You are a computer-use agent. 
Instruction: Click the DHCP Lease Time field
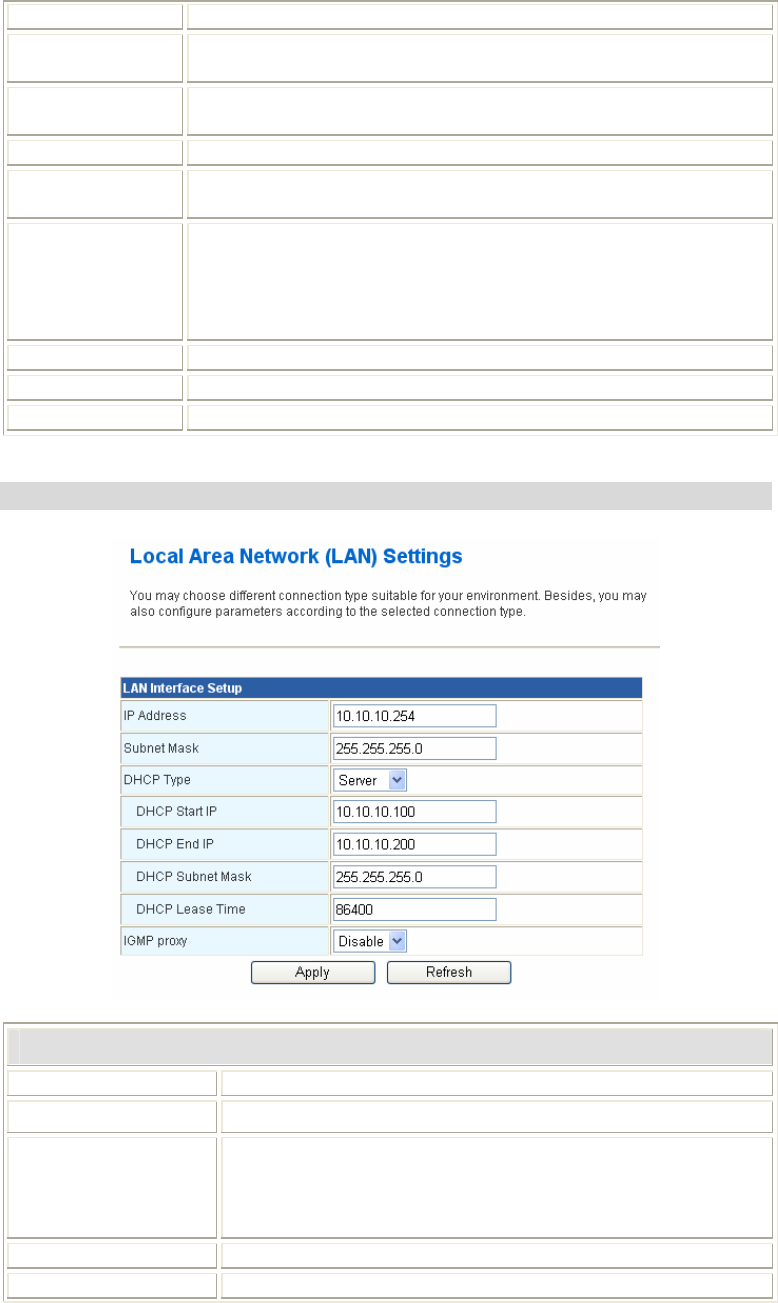(414, 909)
